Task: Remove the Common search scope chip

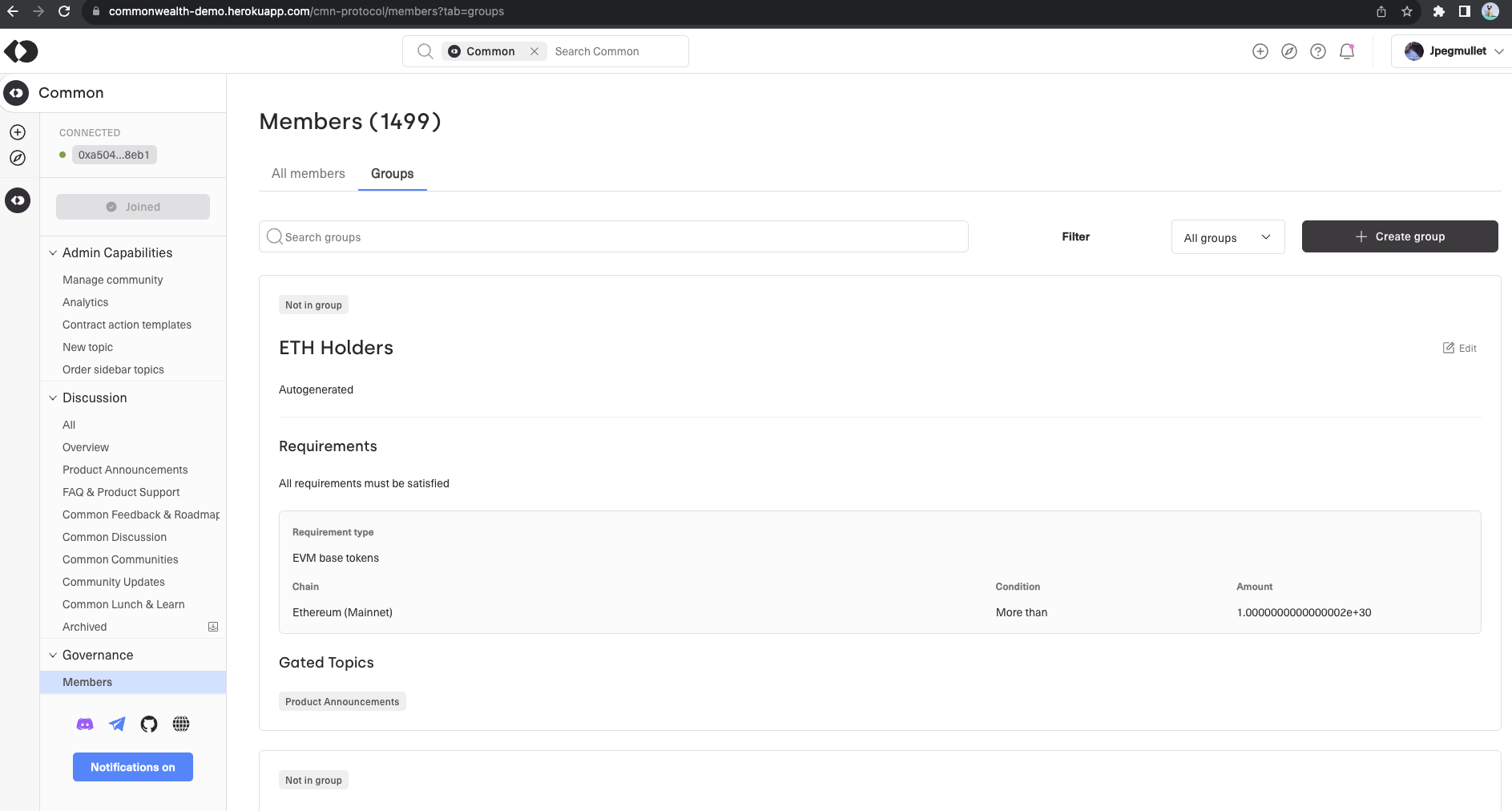Action: 534,51
